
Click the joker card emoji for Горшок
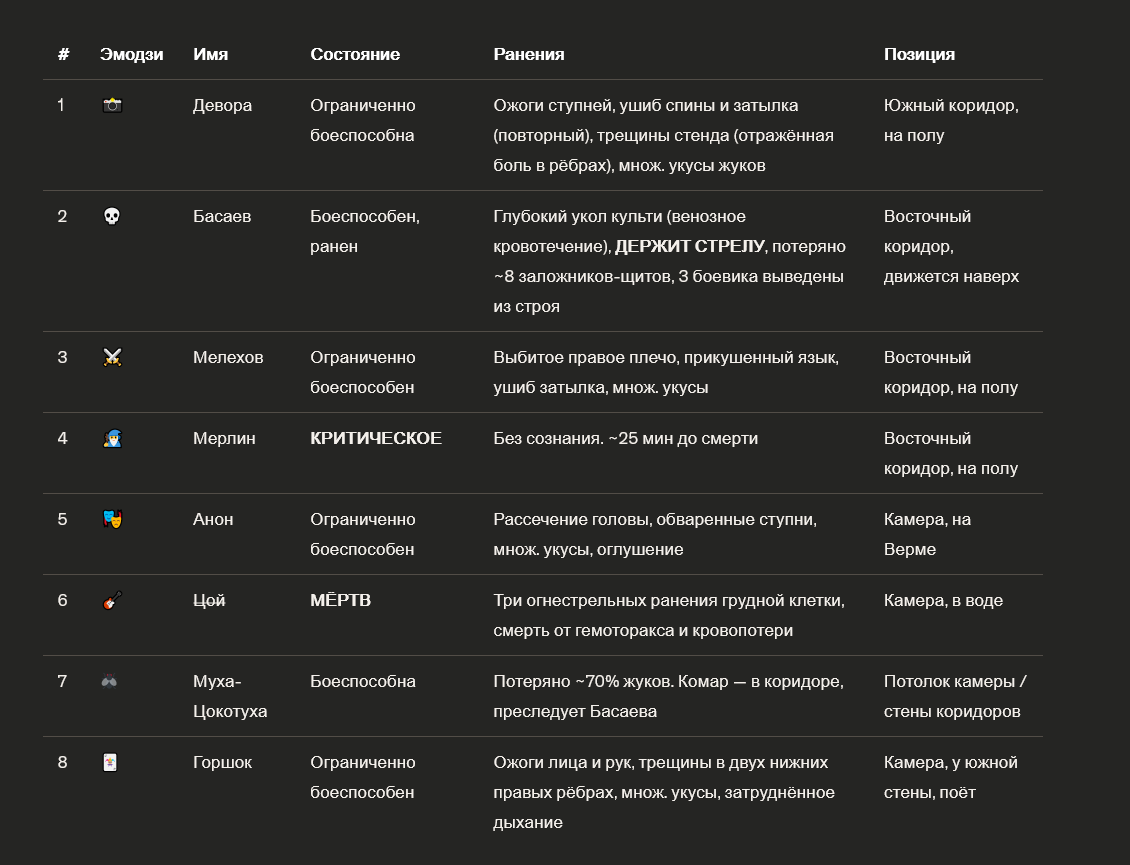[110, 762]
